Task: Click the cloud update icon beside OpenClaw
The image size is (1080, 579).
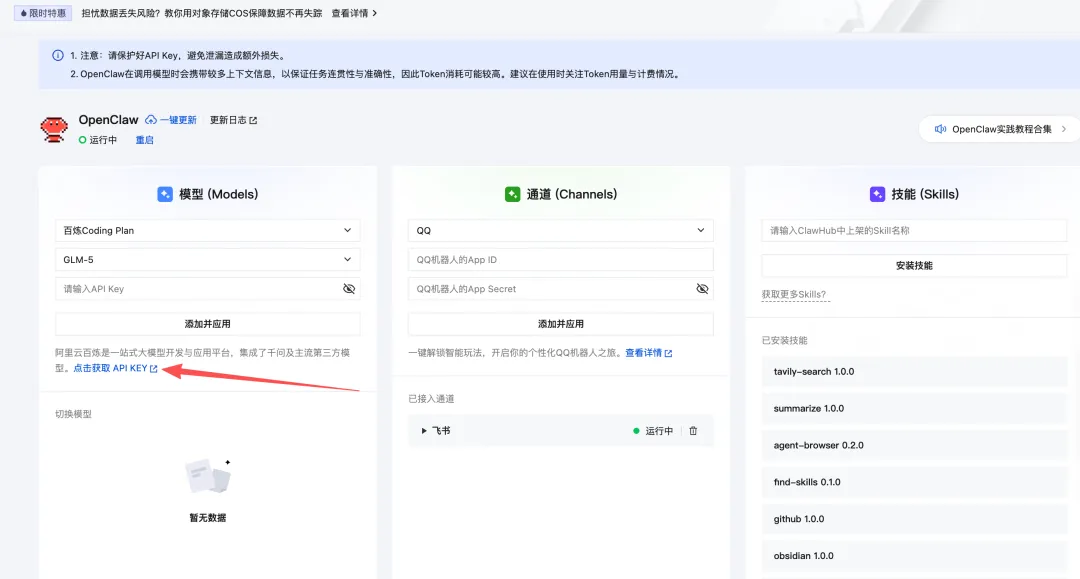Action: pyautogui.click(x=151, y=120)
